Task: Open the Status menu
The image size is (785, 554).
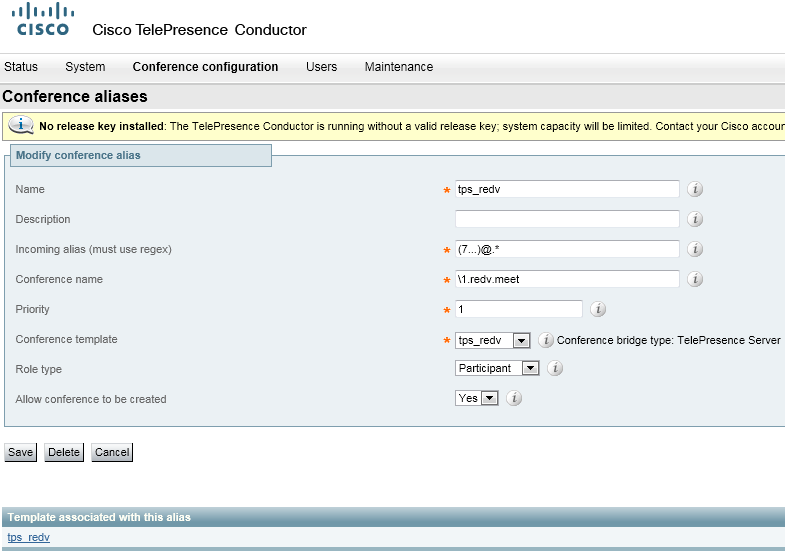Action: (21, 67)
